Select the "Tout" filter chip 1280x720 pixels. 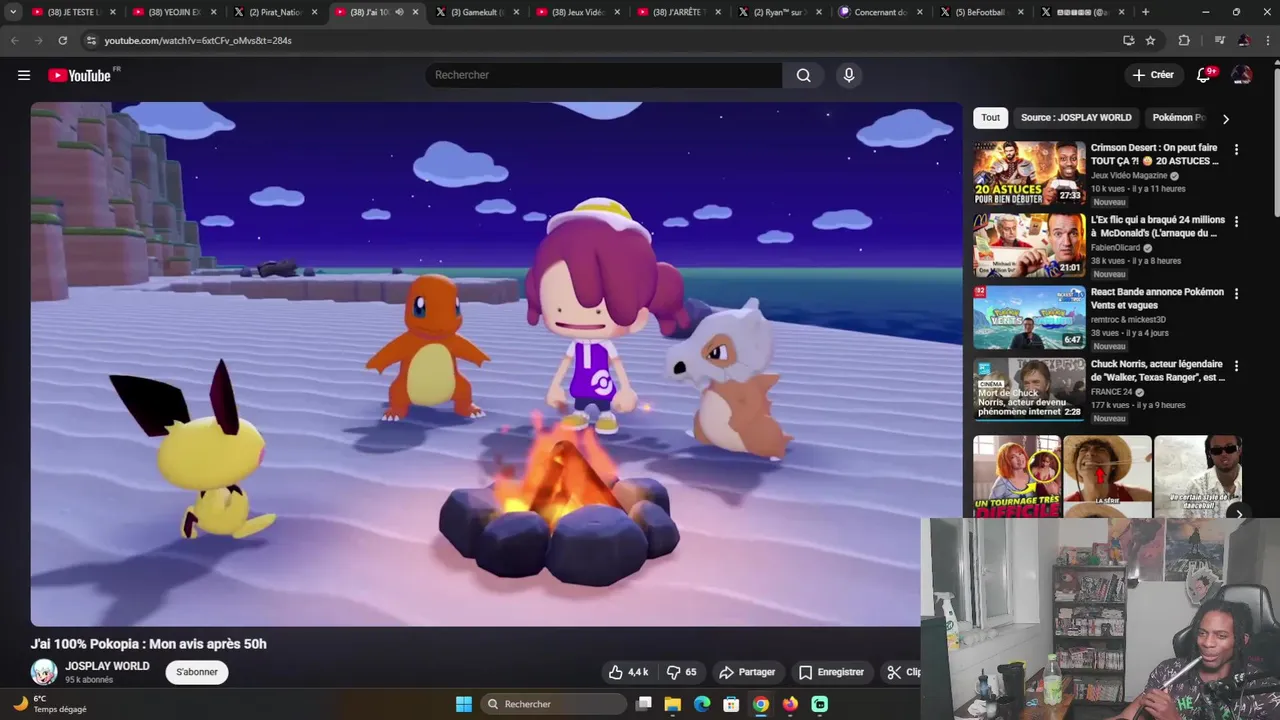[990, 117]
